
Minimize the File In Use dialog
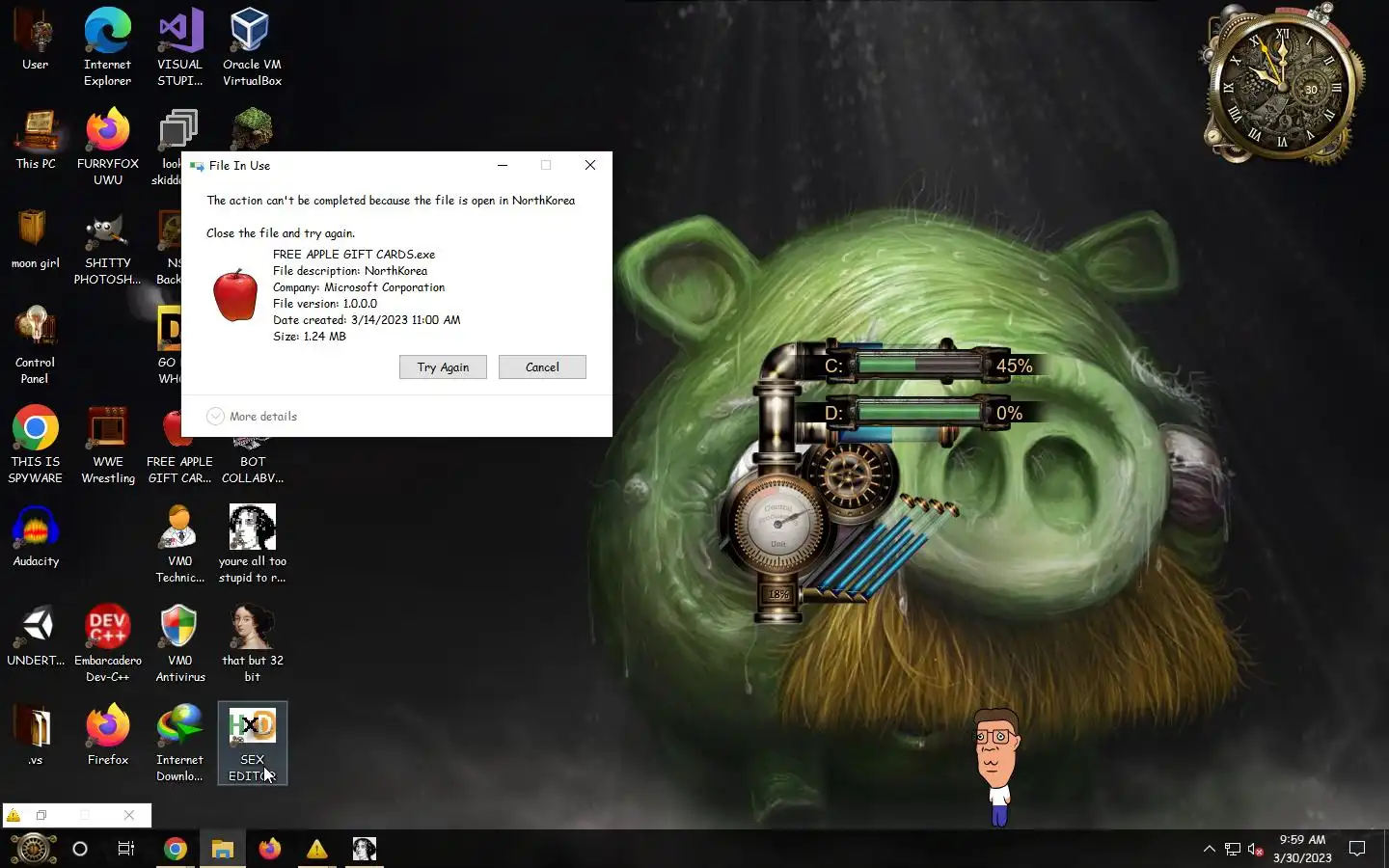tap(503, 165)
